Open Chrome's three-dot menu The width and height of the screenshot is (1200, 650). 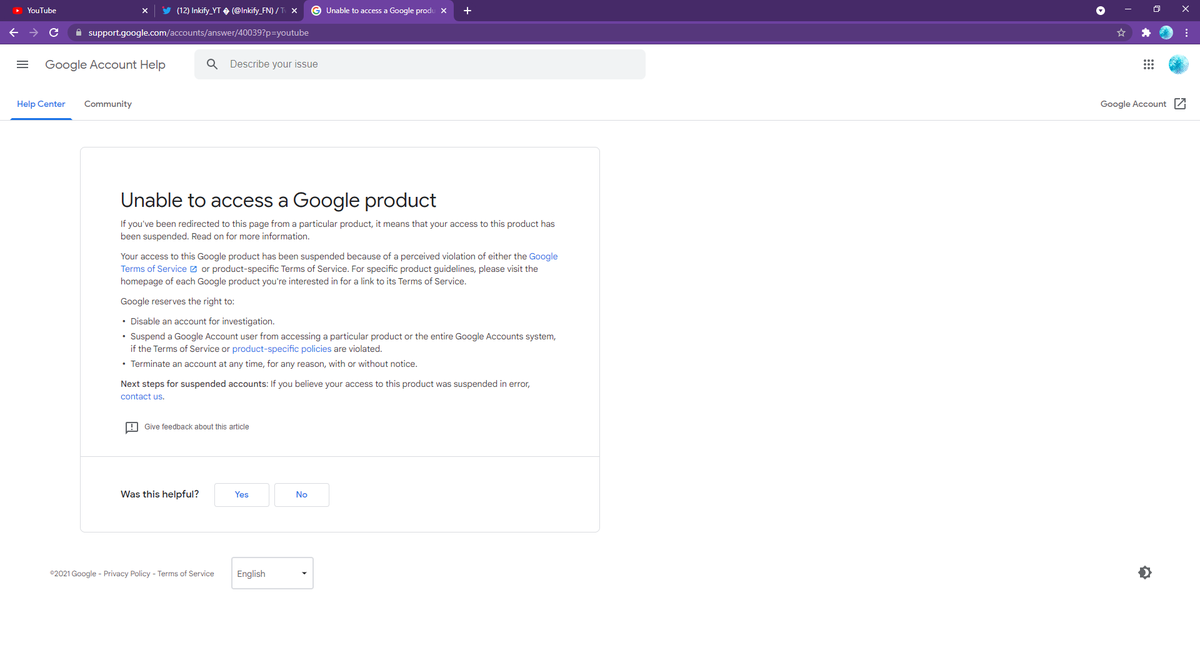(1185, 32)
